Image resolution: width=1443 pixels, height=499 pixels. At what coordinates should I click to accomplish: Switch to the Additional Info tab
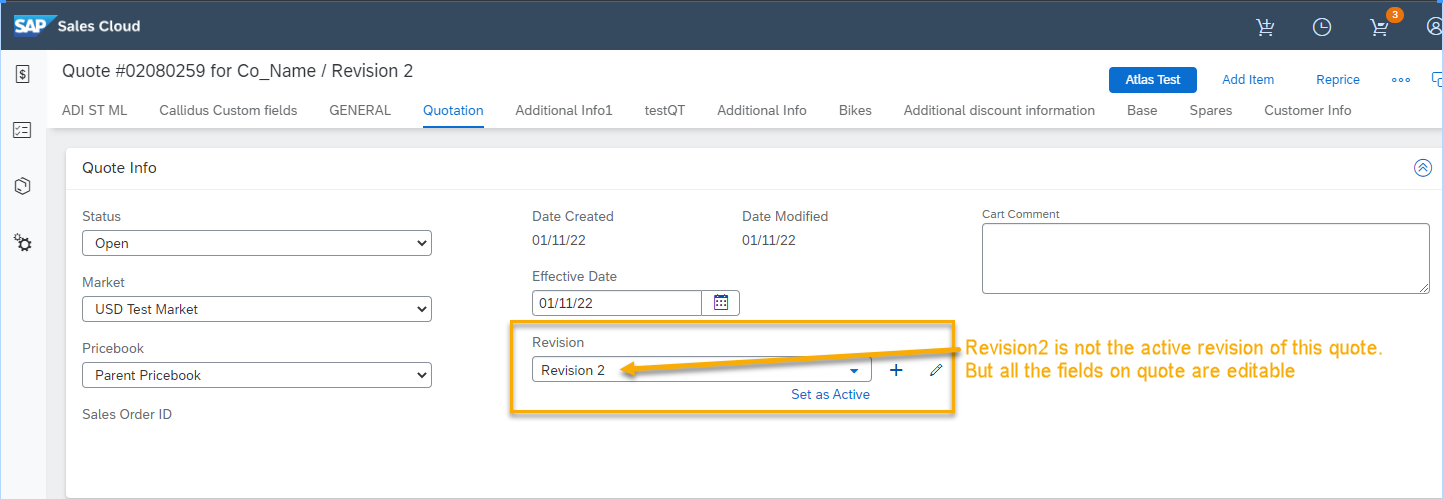pos(762,110)
